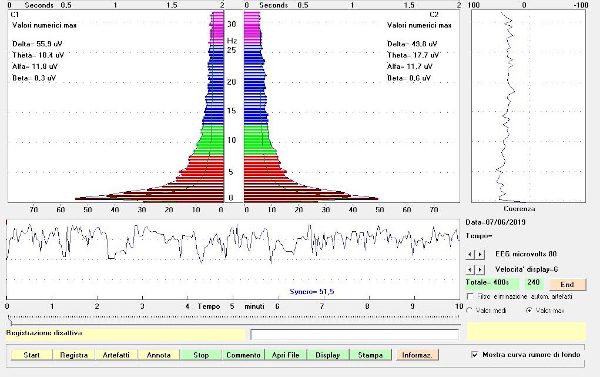Click the time position slider track
Screen dimensions: 600x377
tap(233, 318)
